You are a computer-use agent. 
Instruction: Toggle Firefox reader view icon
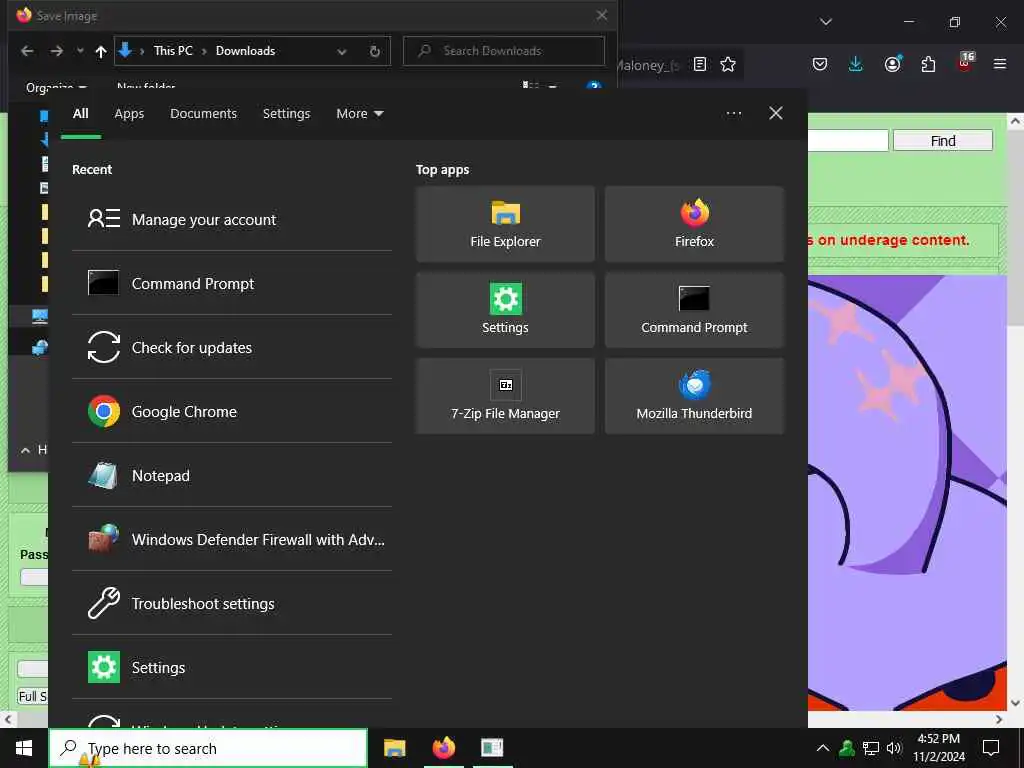[699, 64]
